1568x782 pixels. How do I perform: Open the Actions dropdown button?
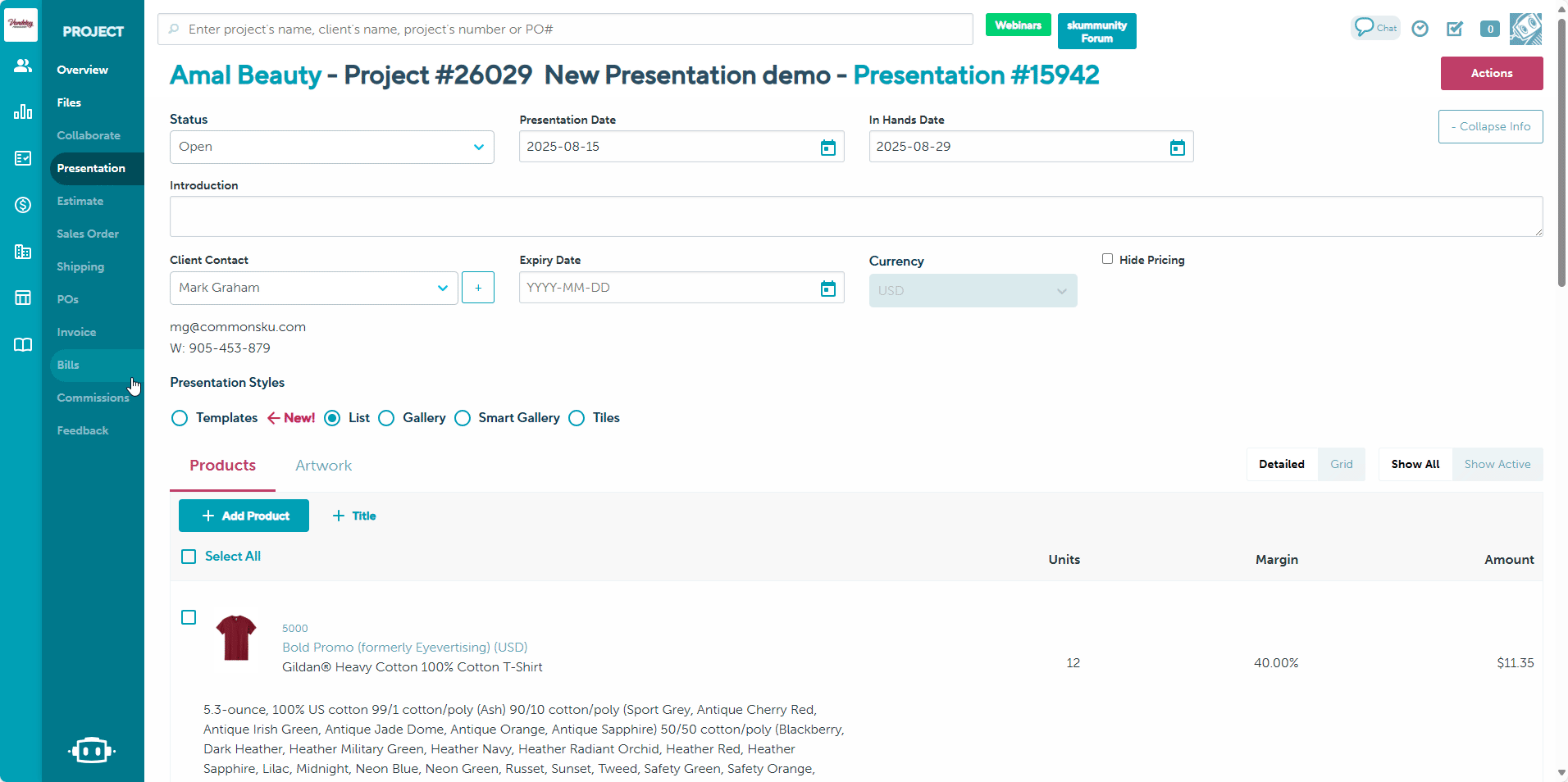click(x=1491, y=73)
